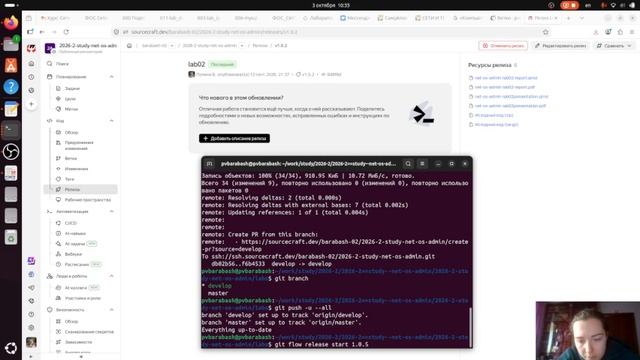Open CI/CD in the sidebar

click(71, 223)
